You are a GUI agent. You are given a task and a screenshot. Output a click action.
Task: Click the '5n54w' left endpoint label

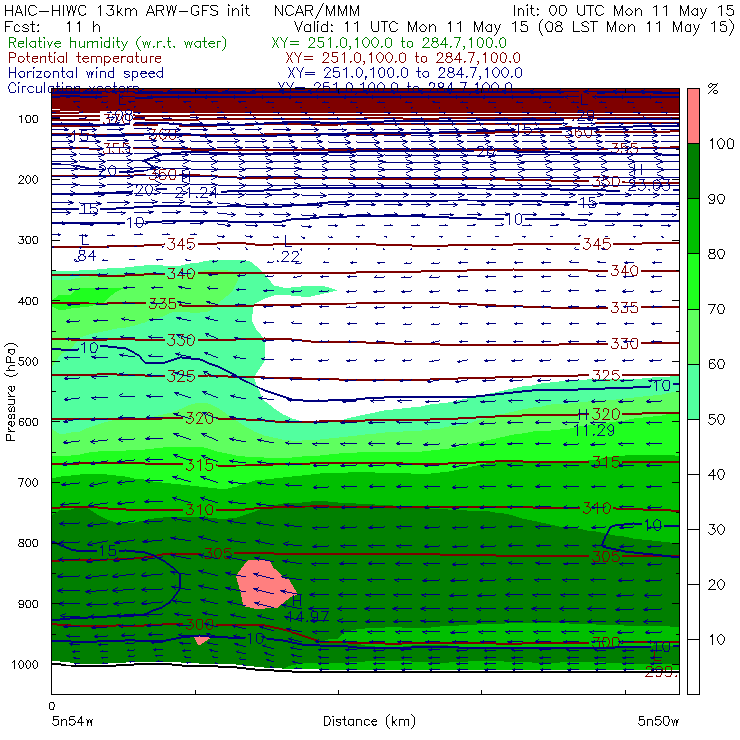pos(72,721)
